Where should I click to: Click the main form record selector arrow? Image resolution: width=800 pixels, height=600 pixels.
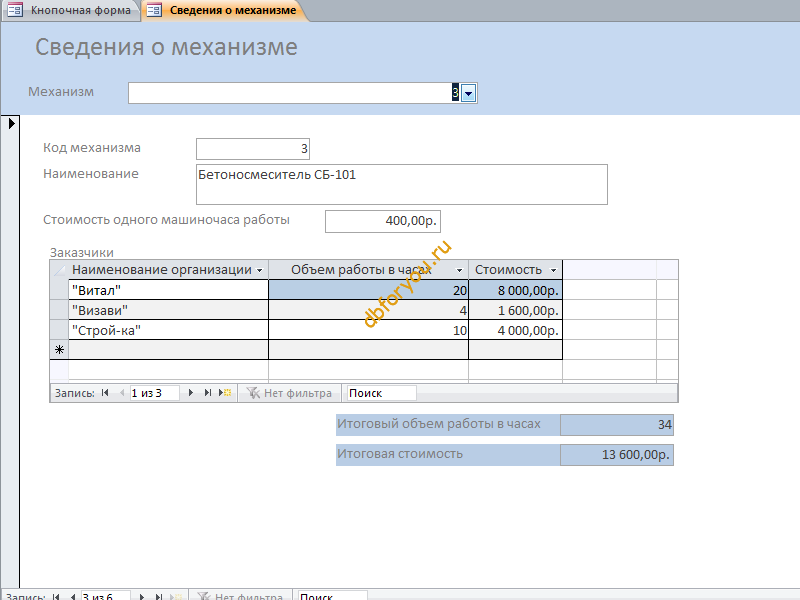click(11, 123)
